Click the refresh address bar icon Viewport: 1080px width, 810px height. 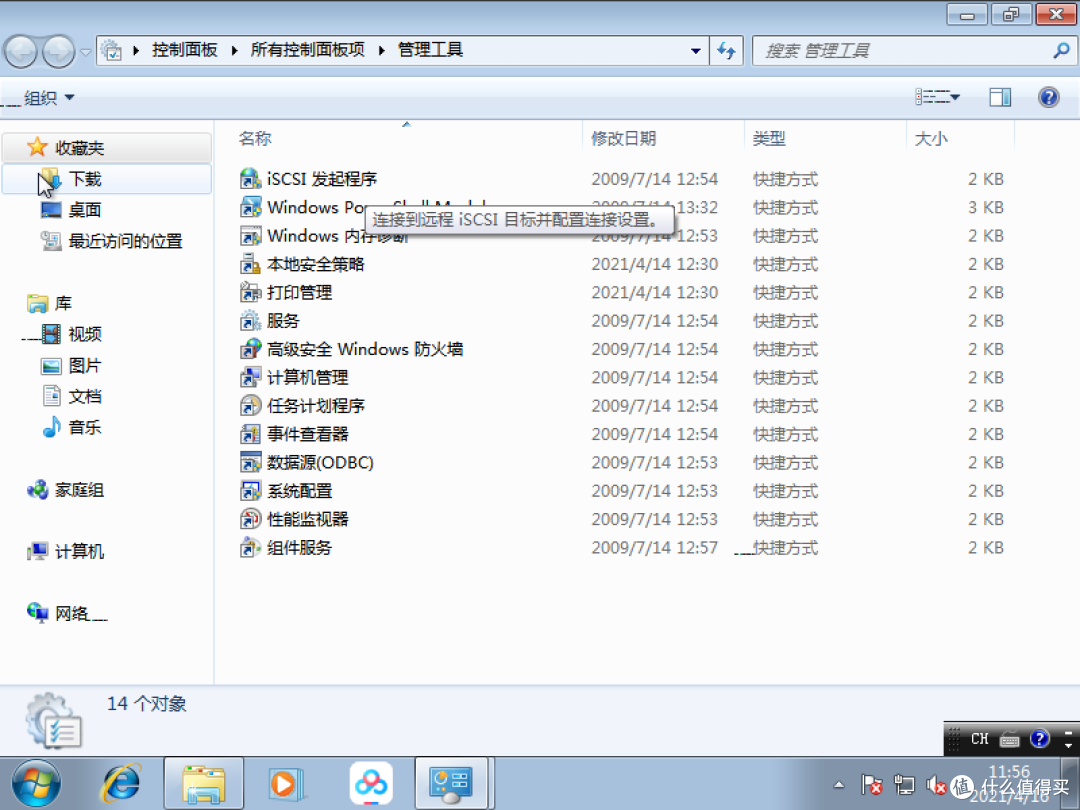click(x=727, y=50)
